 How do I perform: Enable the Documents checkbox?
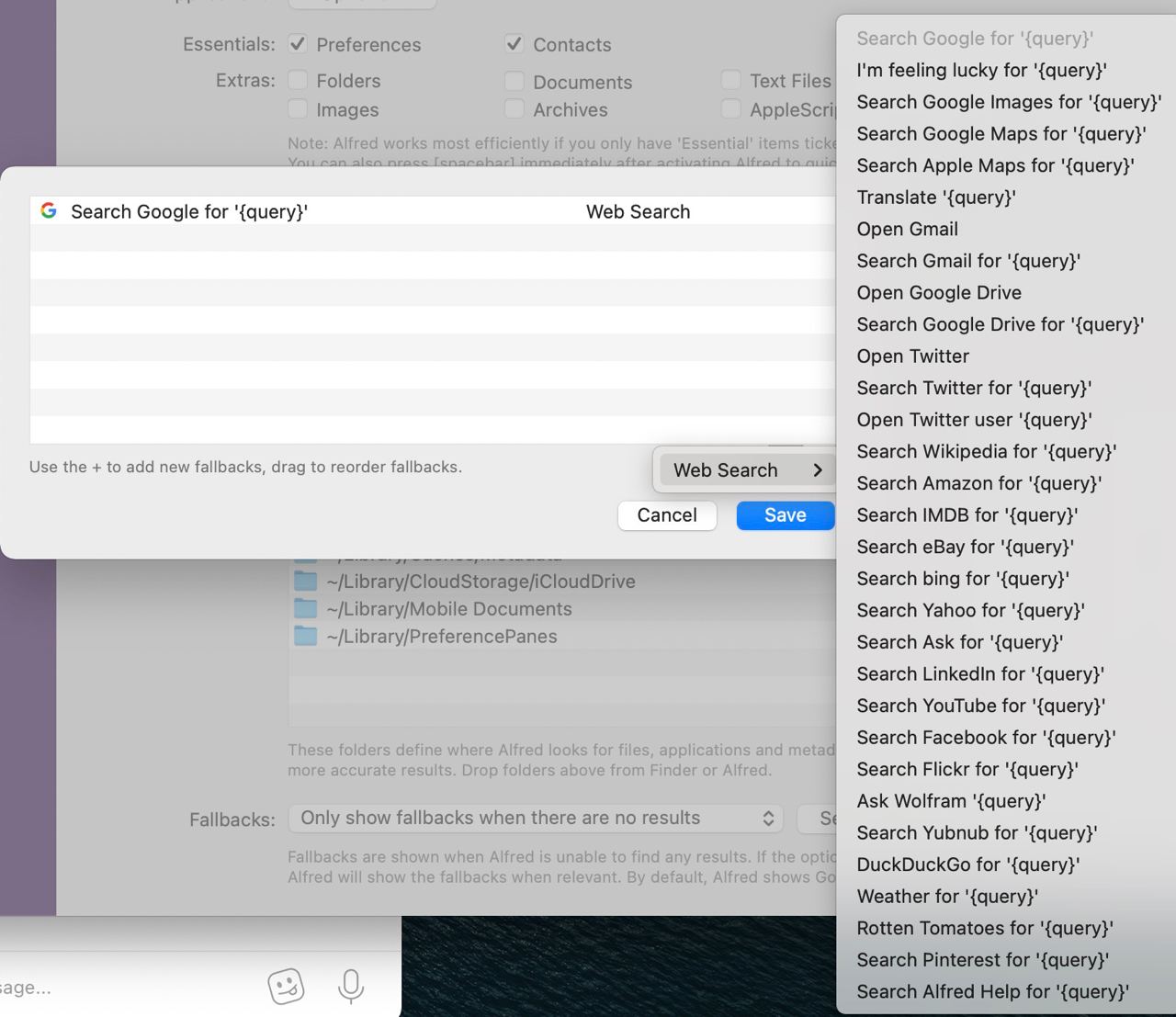click(514, 82)
